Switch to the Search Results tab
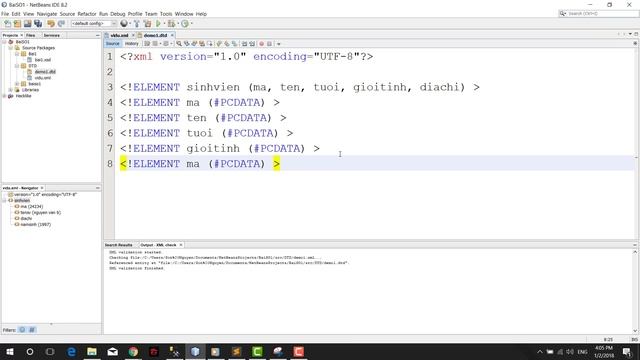Screen dimensions: 640x360 pyautogui.click(x=118, y=245)
